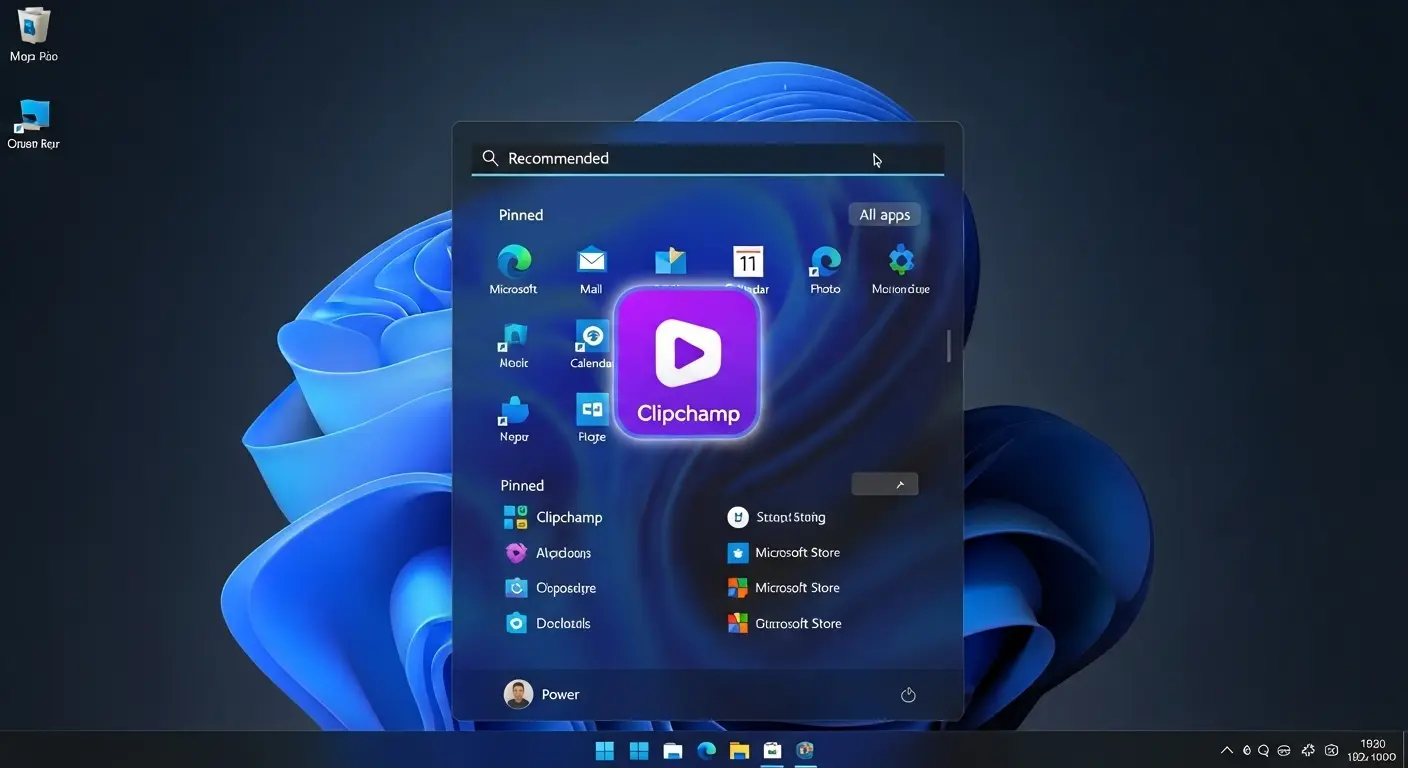Open the Strant Stong list entry
The image size is (1408, 768).
pos(776,517)
